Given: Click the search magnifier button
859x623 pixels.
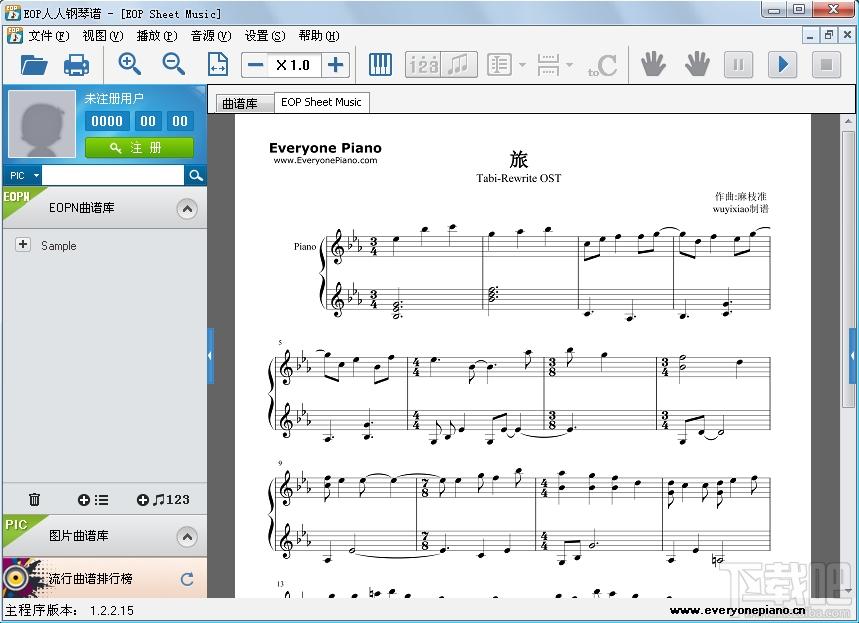Looking at the screenshot, I should click(196, 175).
